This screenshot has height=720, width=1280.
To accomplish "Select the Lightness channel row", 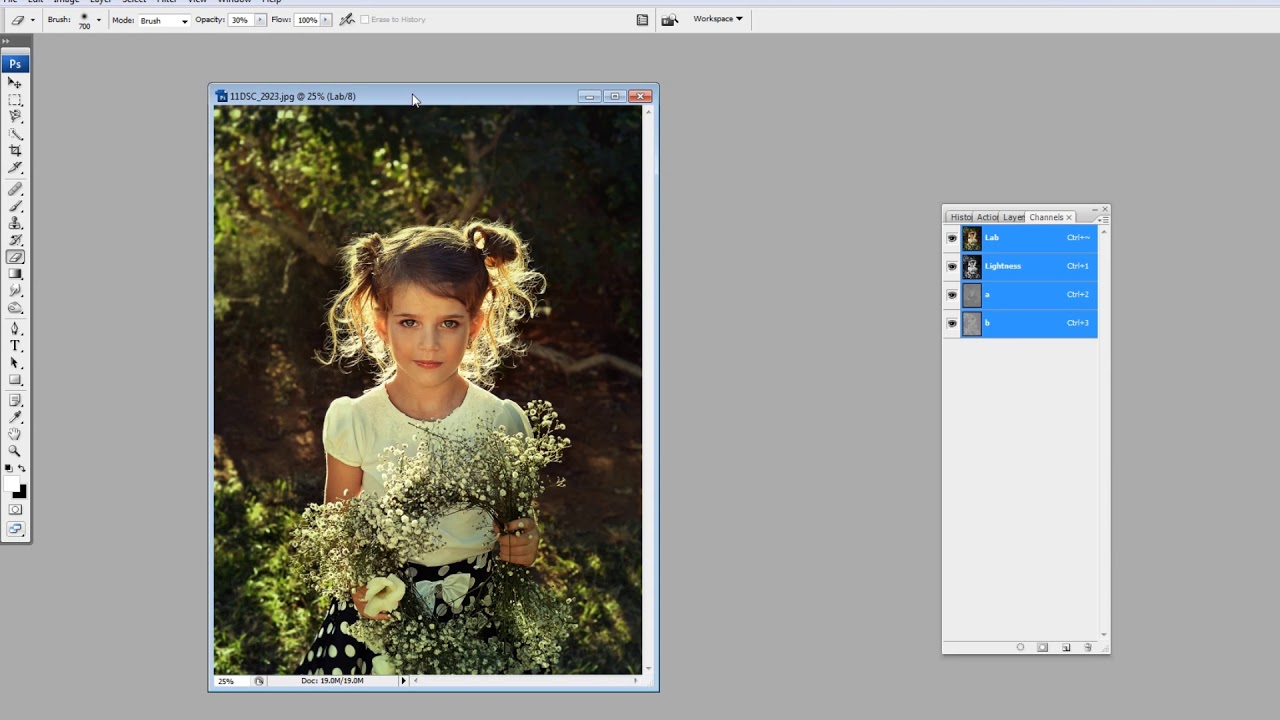I will pyautogui.click(x=1029, y=266).
